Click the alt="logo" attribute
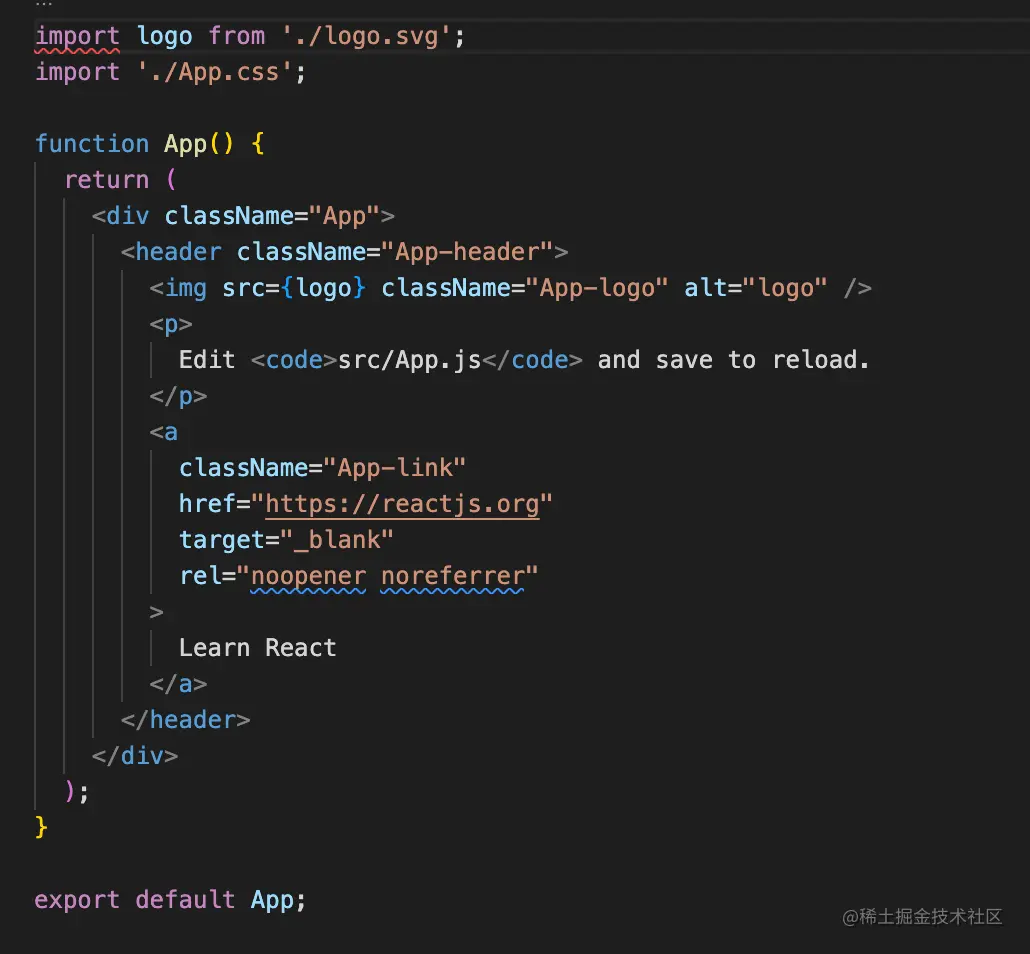The height and width of the screenshot is (954, 1030). 755,288
